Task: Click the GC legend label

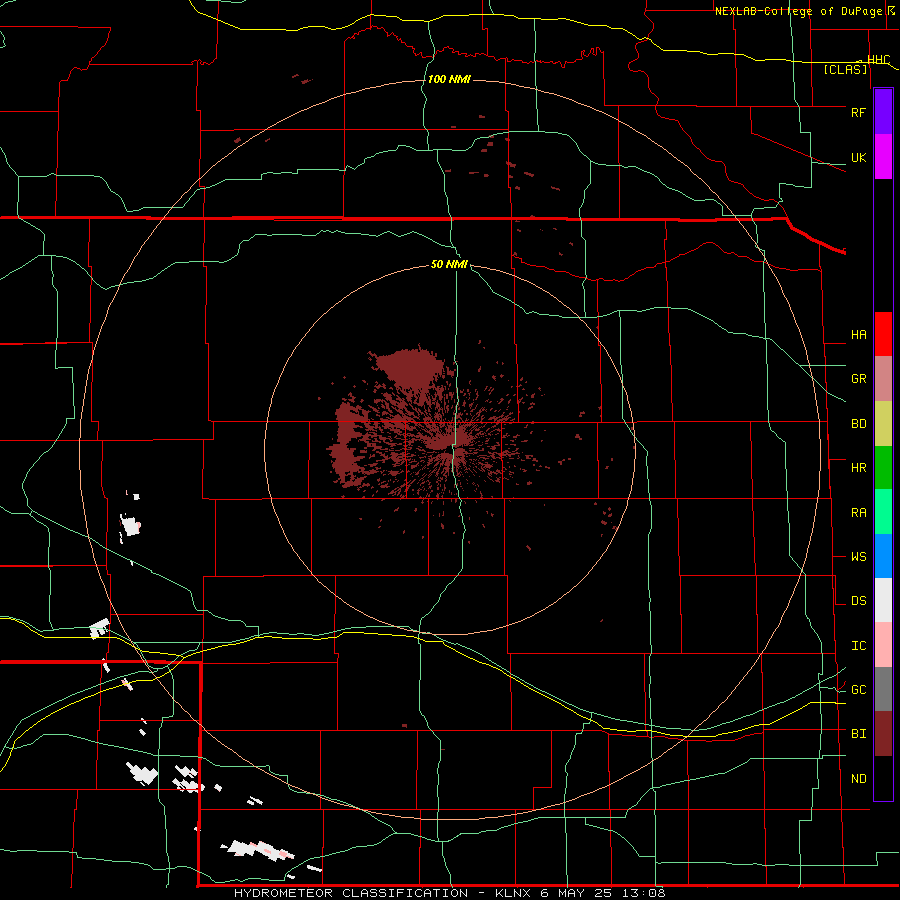Action: (858, 690)
